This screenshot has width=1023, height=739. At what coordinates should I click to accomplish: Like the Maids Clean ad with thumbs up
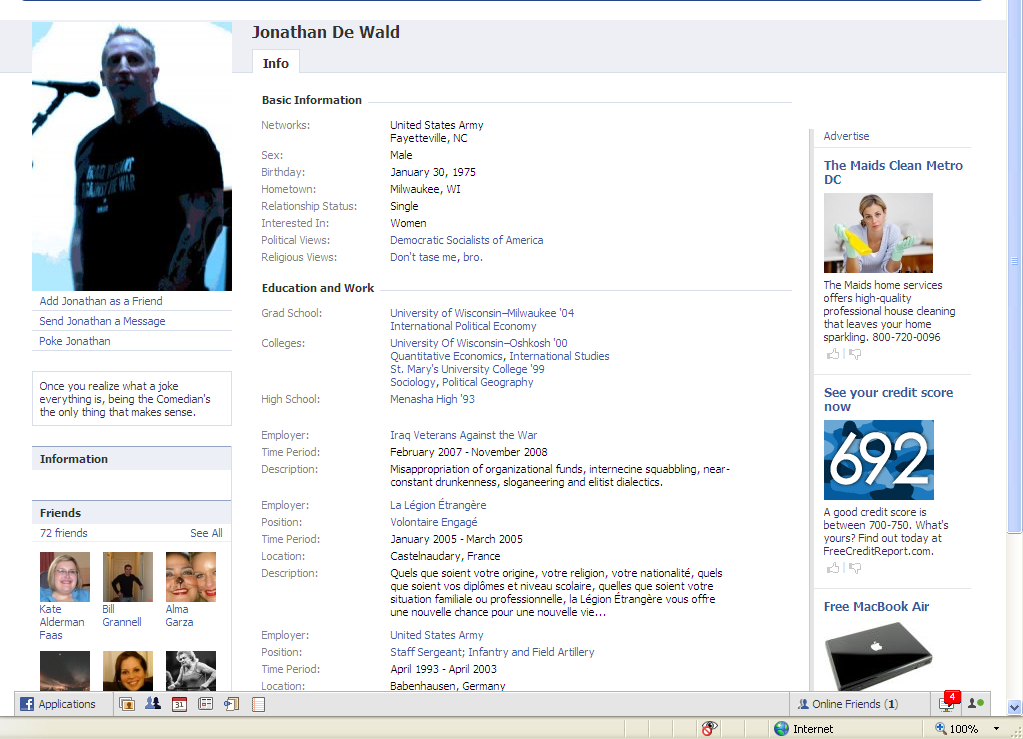[833, 354]
